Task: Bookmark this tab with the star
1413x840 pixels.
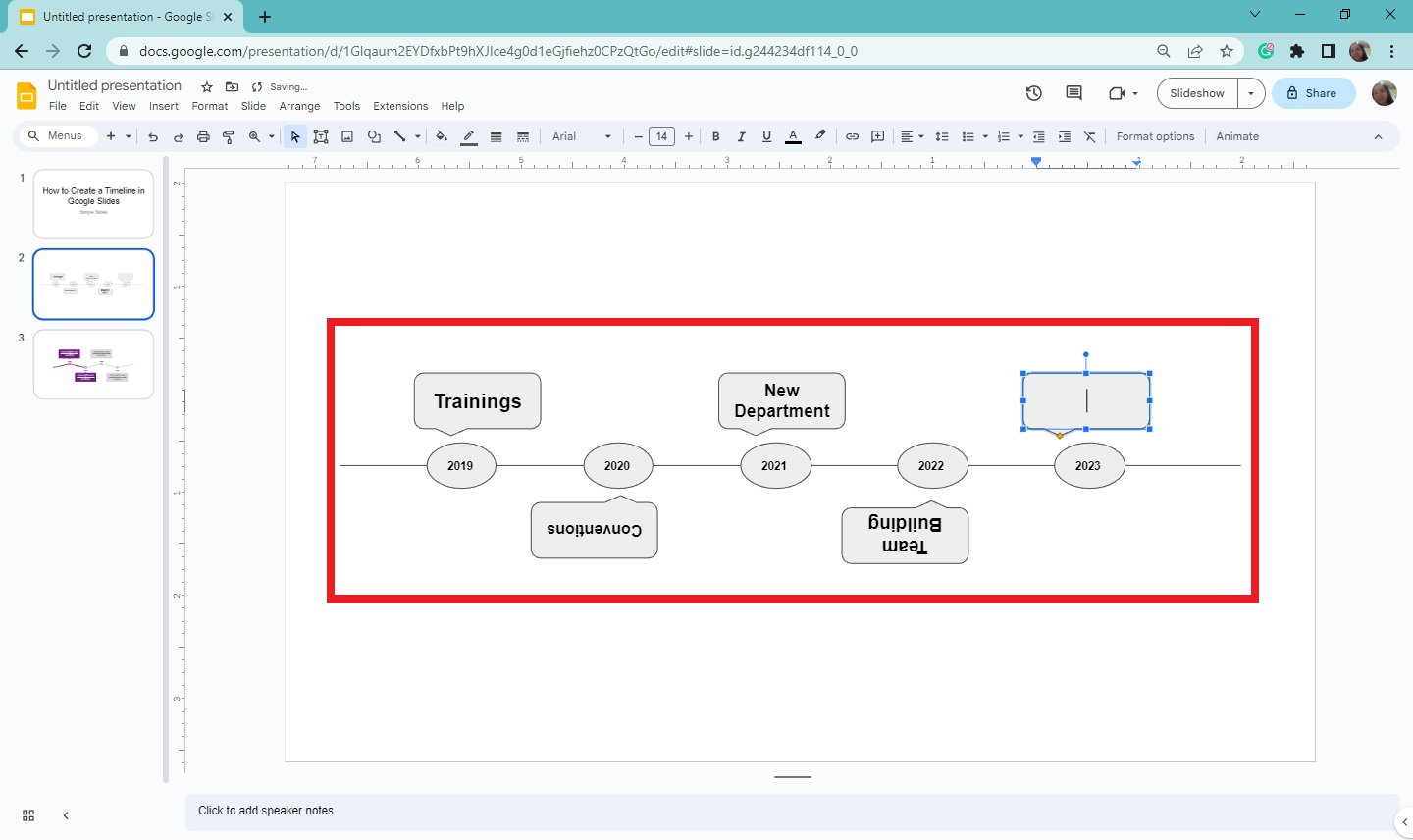Action: click(x=1227, y=51)
